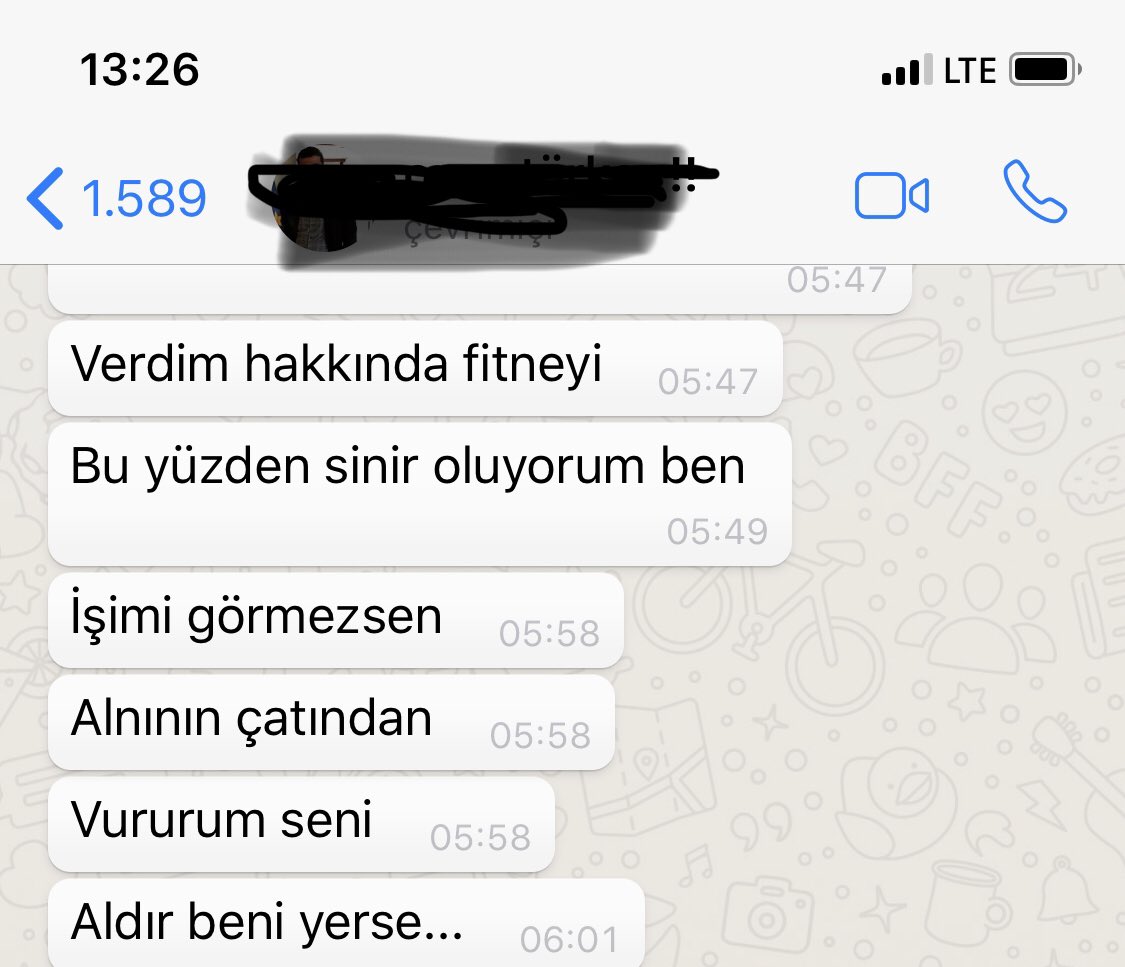Tap the partially visible 05:47 top message bubble
This screenshot has height=967, width=1125.
click(480, 288)
